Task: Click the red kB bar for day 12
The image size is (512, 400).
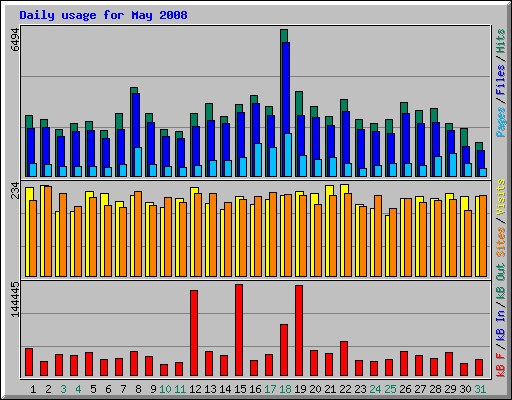Action: click(x=194, y=333)
